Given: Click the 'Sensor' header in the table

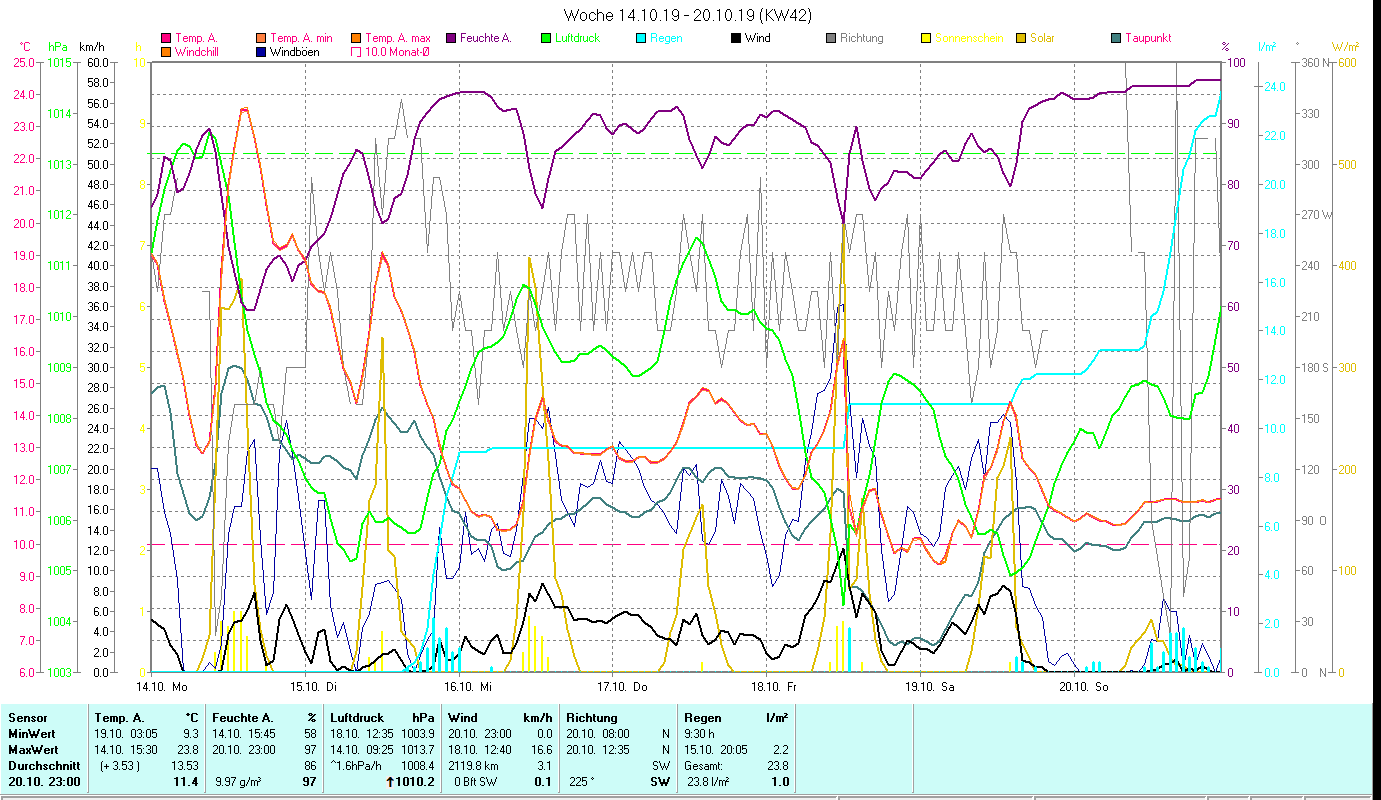Looking at the screenshot, I should (27, 717).
